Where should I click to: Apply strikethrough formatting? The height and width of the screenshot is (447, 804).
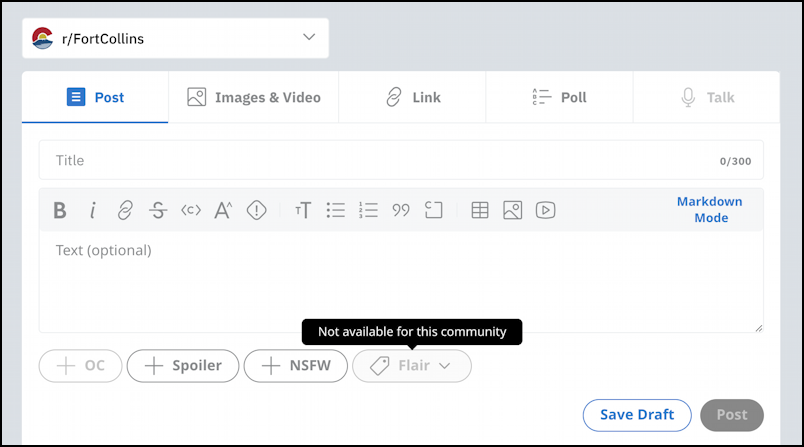point(158,210)
